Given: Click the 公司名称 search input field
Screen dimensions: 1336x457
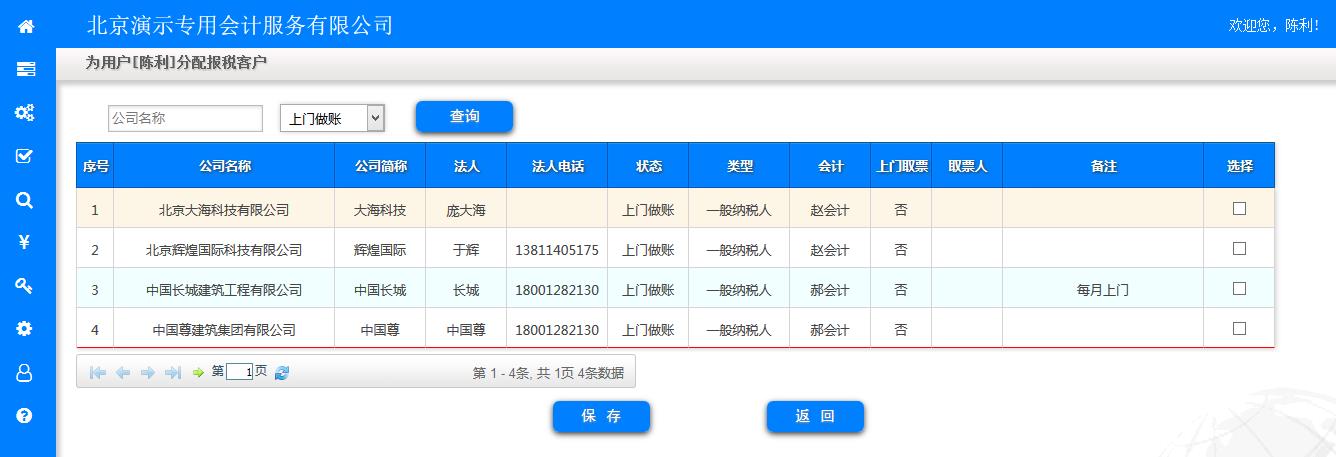Looking at the screenshot, I should pos(185,118).
